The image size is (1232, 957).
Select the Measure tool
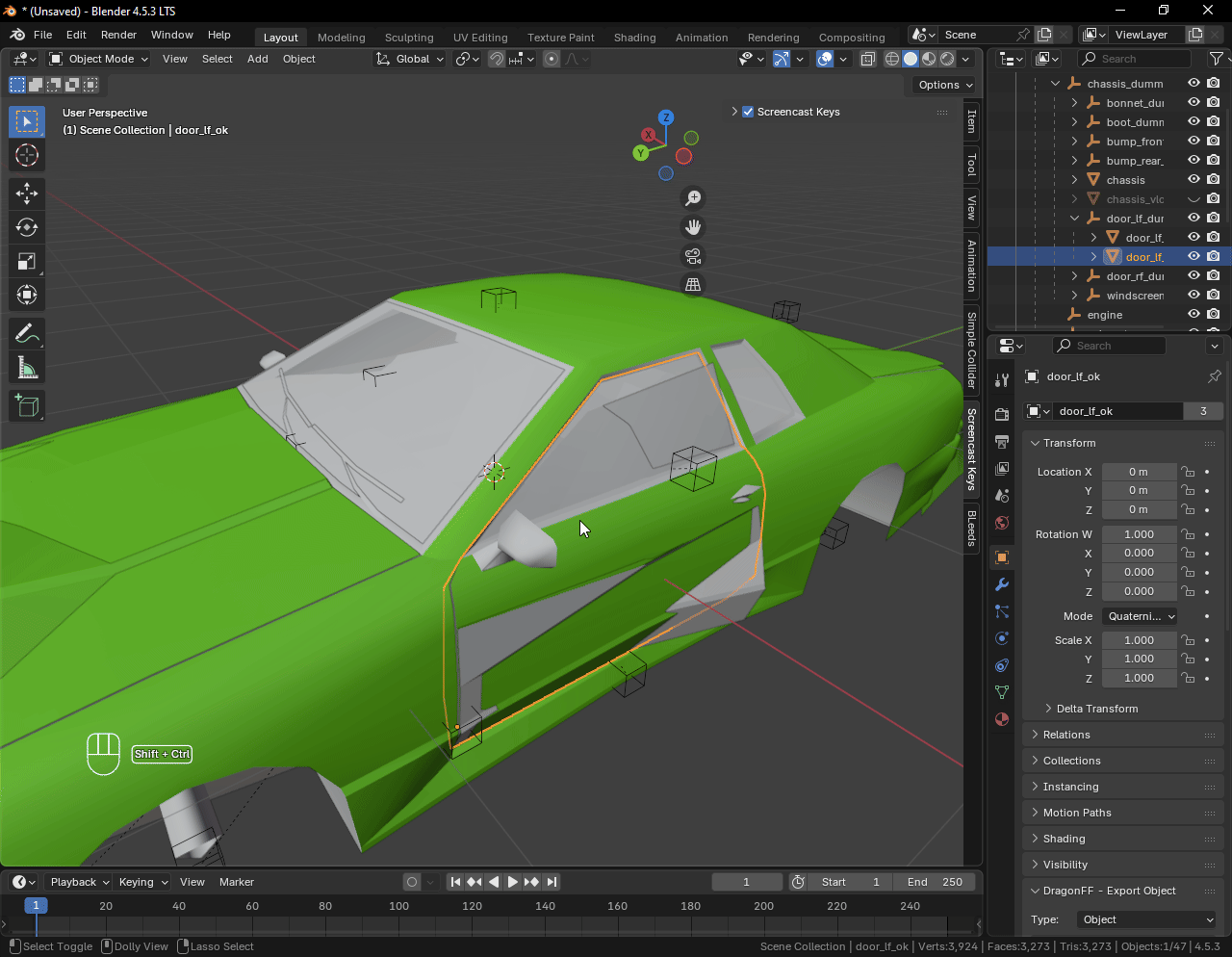coord(27,368)
